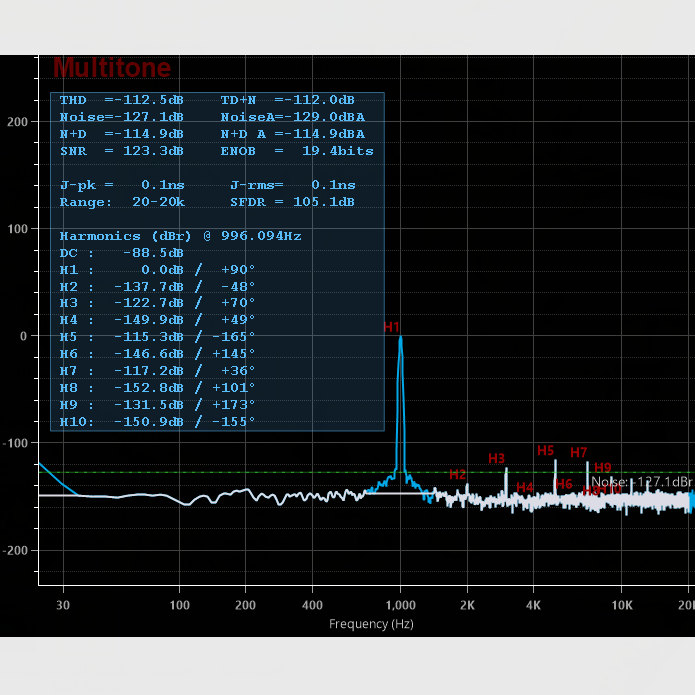Screen dimensions: 695x695
Task: Click the -100 level axis tick
Action: pyautogui.click(x=18, y=443)
